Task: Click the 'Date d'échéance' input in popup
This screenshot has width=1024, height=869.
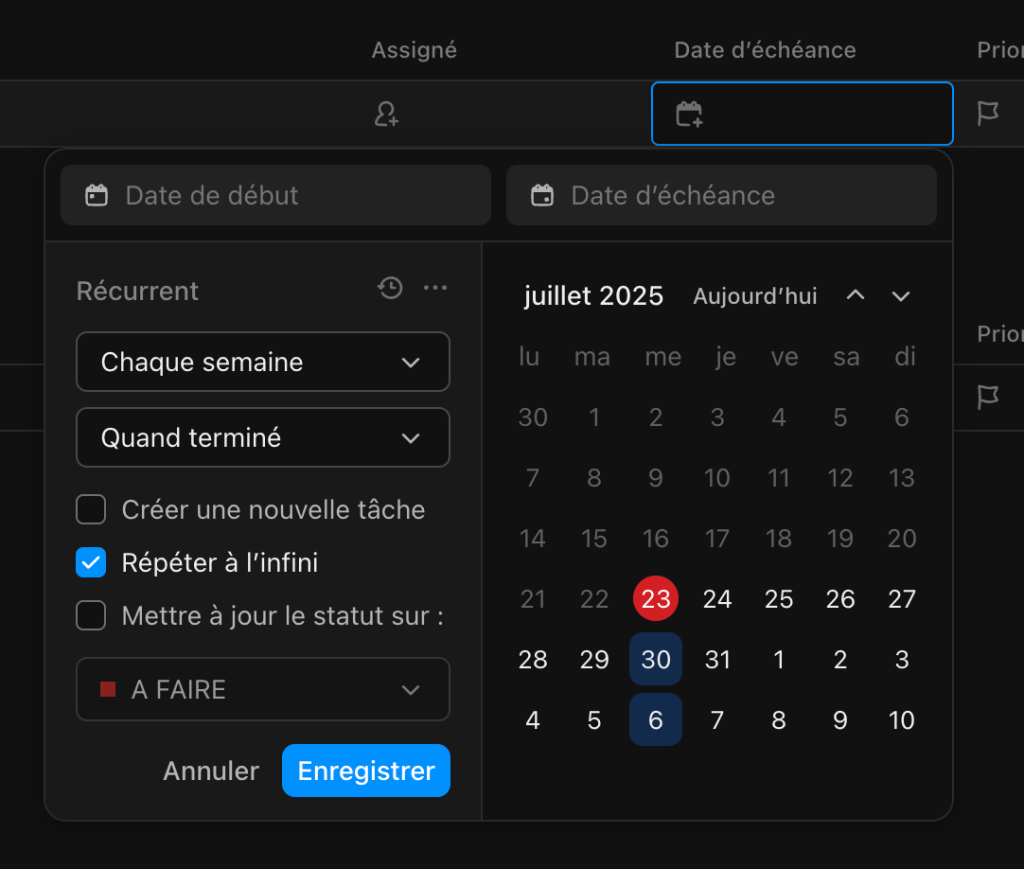Action: point(721,195)
